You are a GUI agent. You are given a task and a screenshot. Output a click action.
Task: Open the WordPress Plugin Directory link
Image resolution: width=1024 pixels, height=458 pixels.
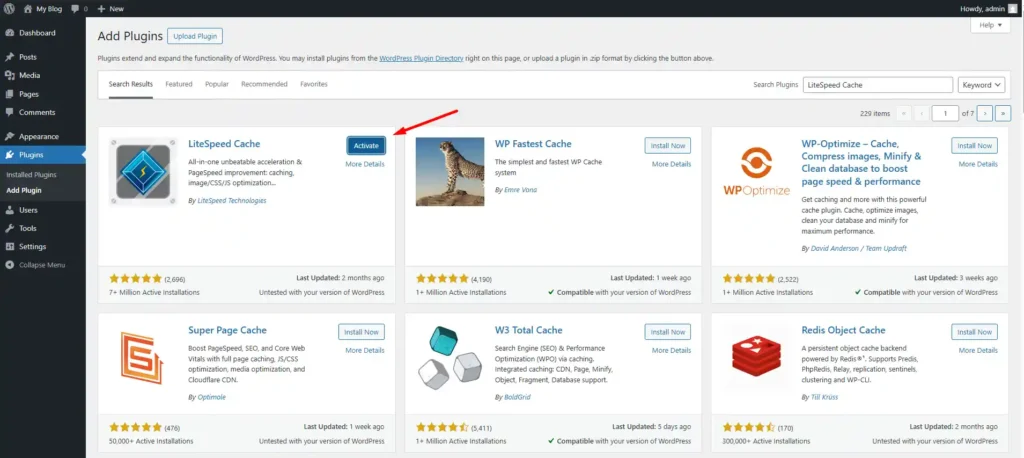click(421, 58)
